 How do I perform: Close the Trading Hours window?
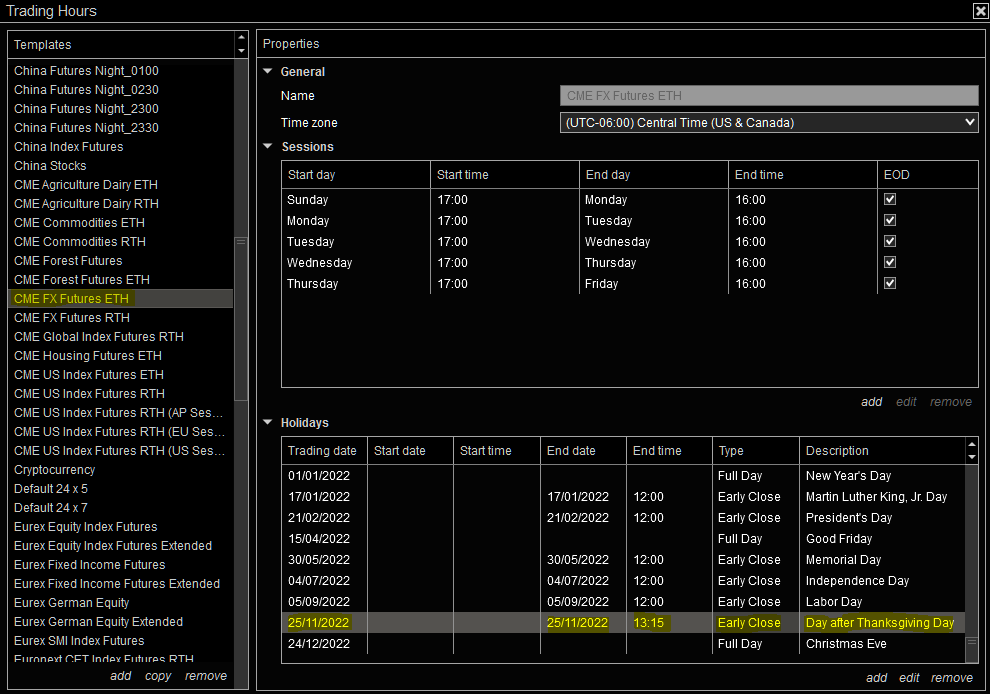point(979,11)
